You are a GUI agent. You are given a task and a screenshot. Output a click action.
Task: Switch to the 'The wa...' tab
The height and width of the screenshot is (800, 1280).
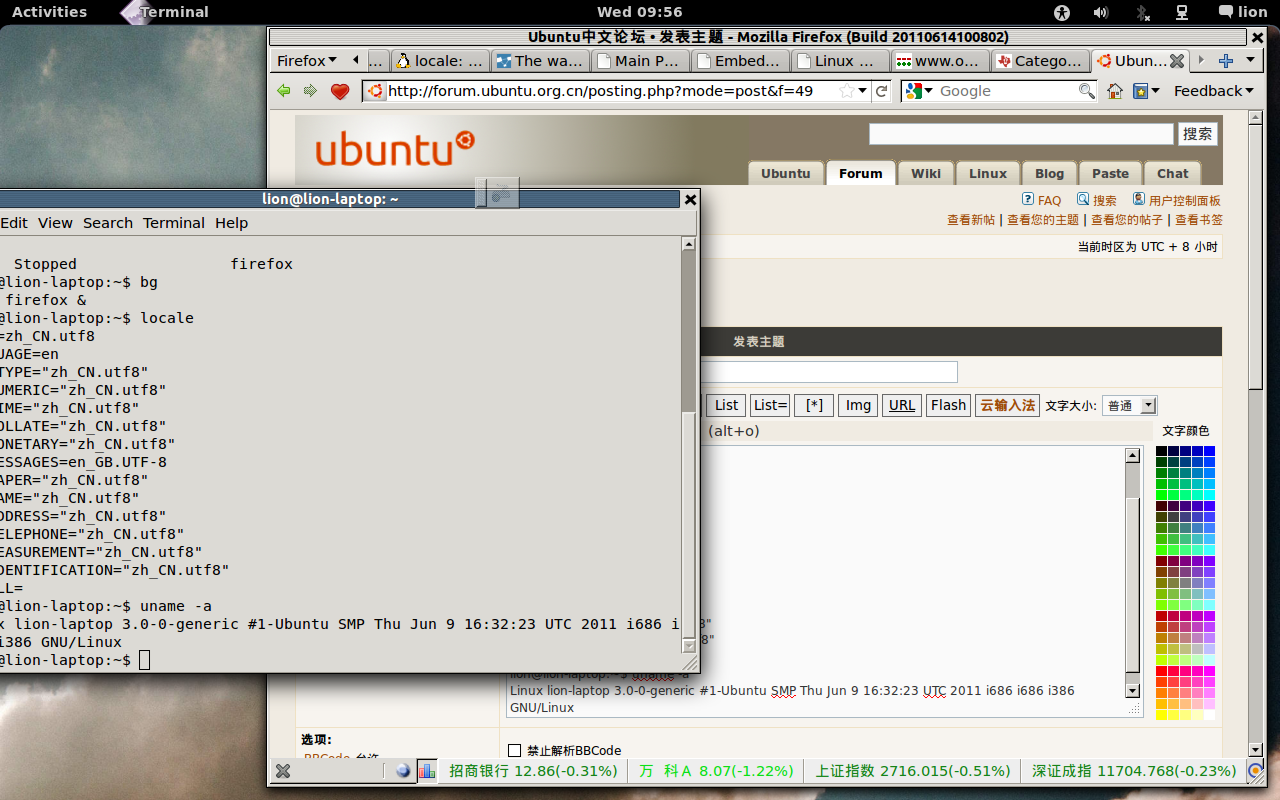(541, 61)
